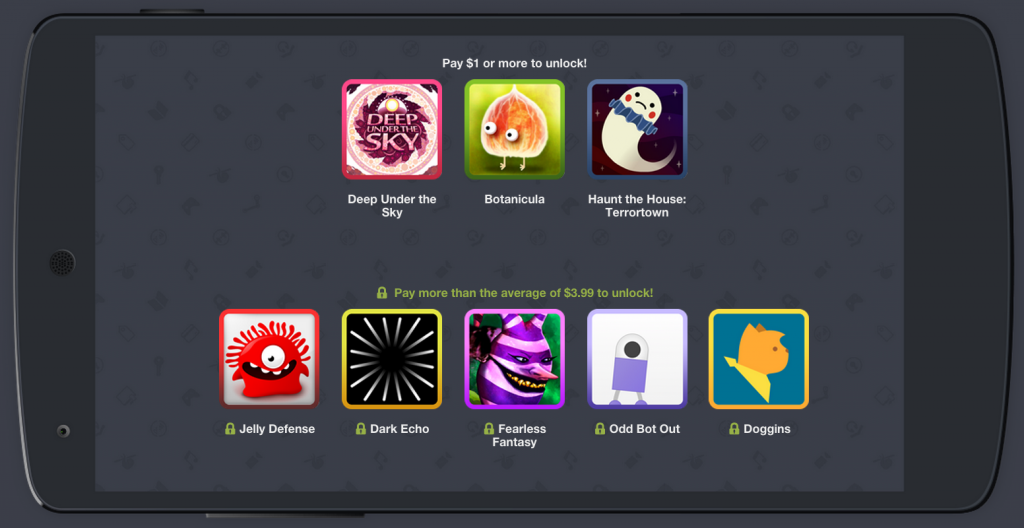Click the Deep Under the Sky caption

392,206
